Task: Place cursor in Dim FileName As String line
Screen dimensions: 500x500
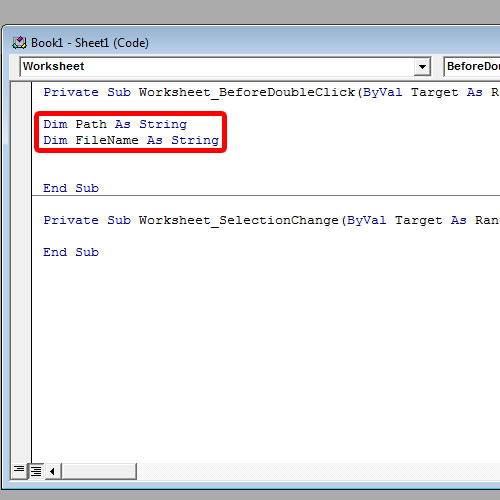Action: click(x=131, y=140)
